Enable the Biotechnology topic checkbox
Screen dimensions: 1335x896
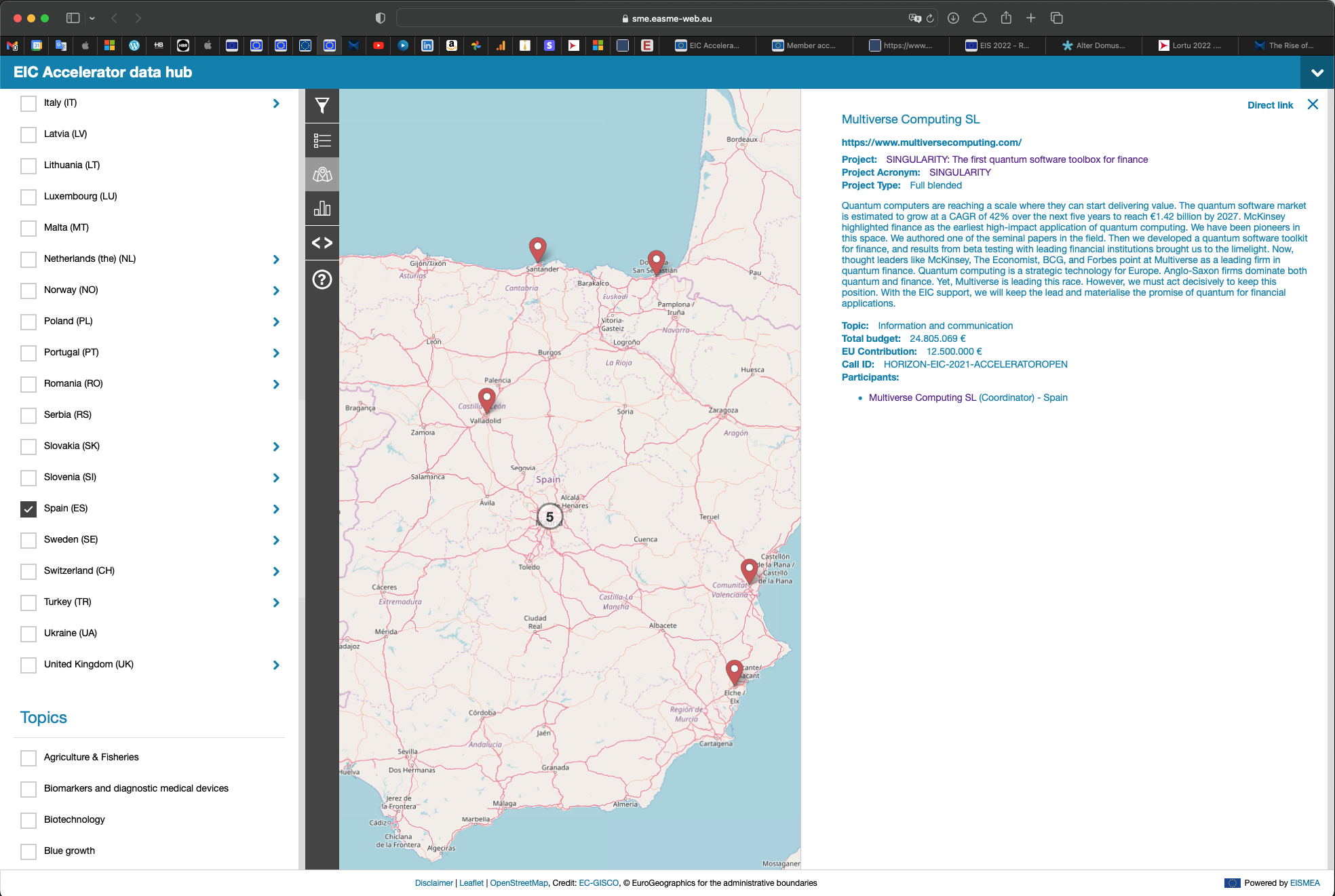28,820
